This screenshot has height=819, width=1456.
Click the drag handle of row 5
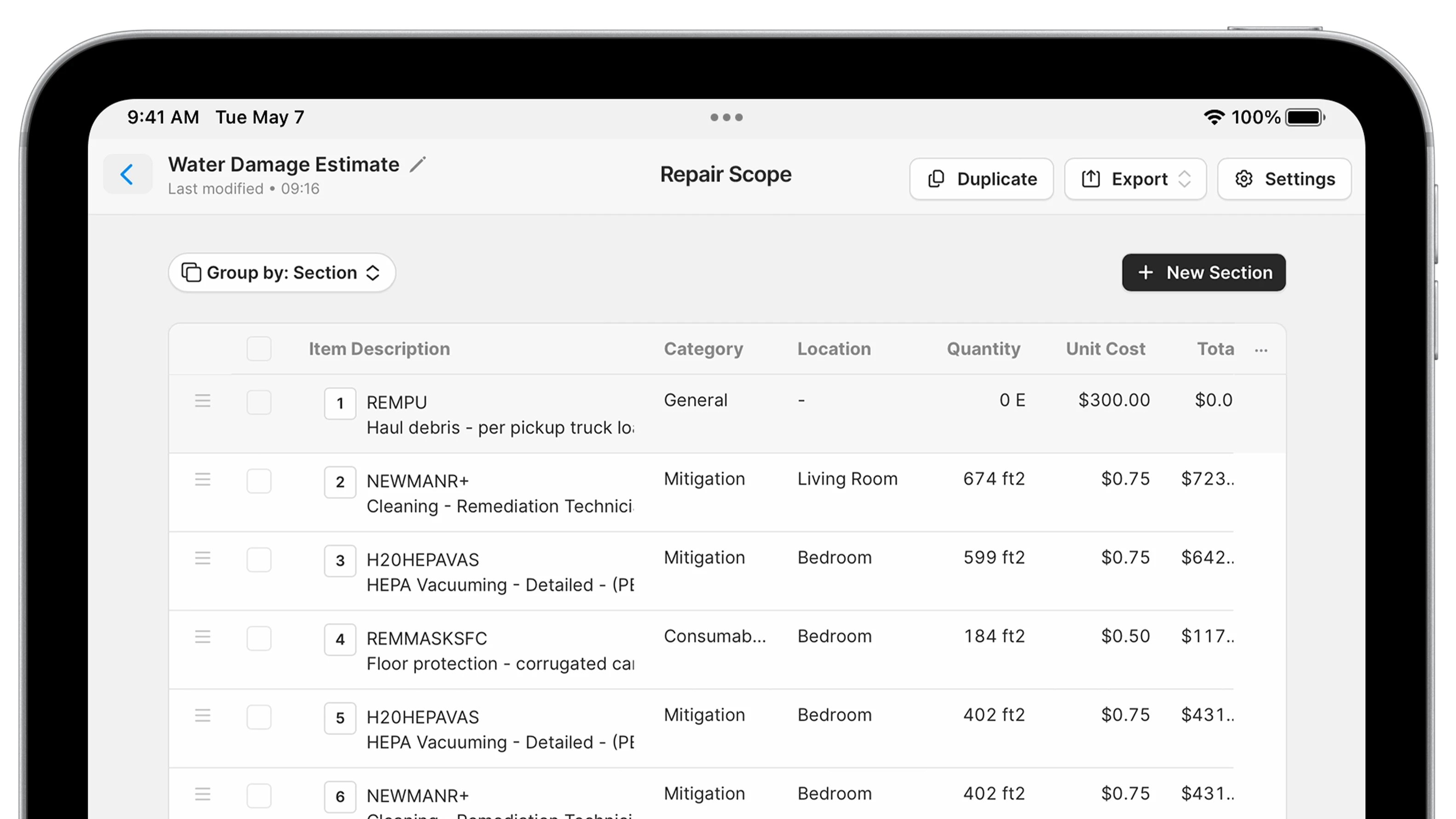pos(202,715)
